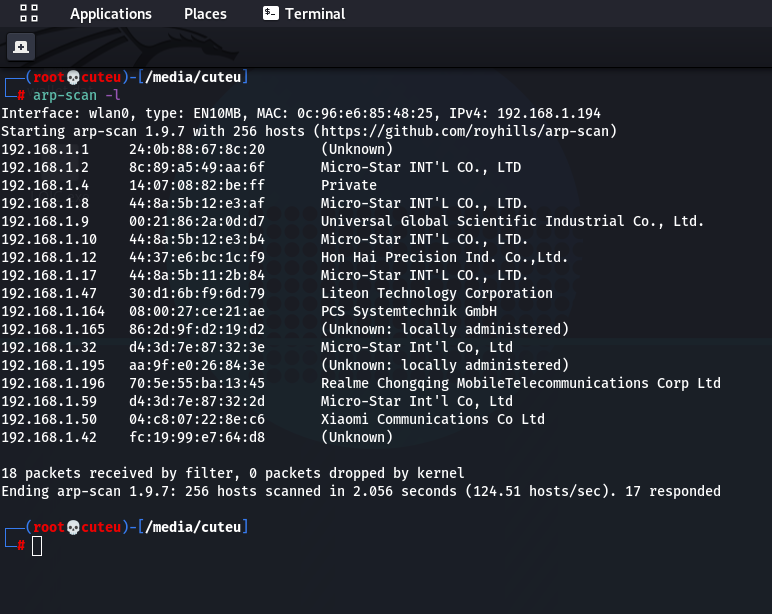The image size is (772, 614).
Task: Click MAC address 08:00:27:ce:21:ae
Action: click(197, 312)
